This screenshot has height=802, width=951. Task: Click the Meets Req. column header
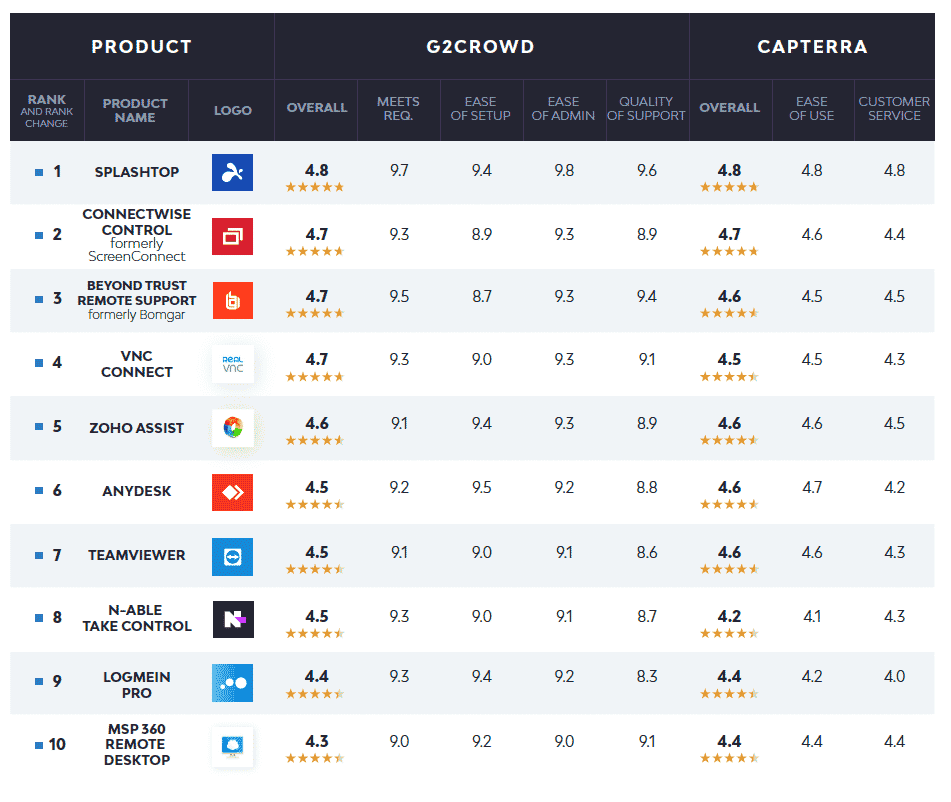[x=398, y=109]
